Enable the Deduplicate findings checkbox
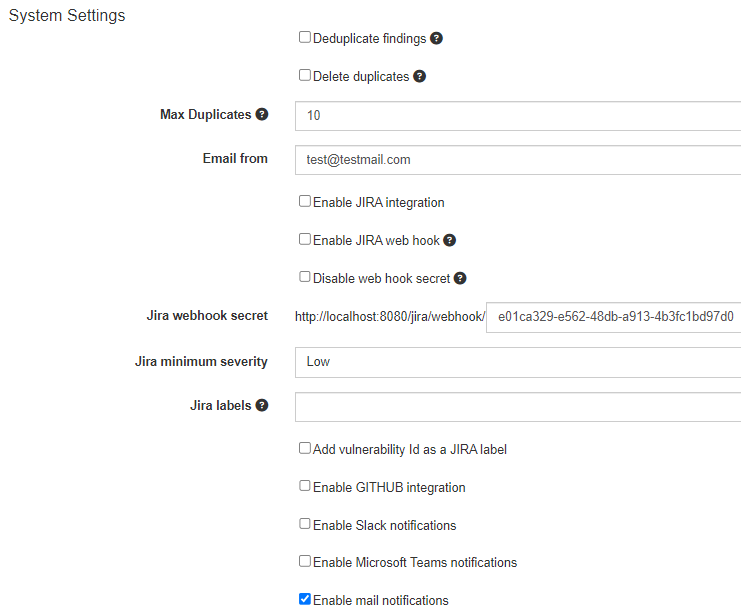Image resolution: width=741 pixels, height=613 pixels. (x=305, y=38)
